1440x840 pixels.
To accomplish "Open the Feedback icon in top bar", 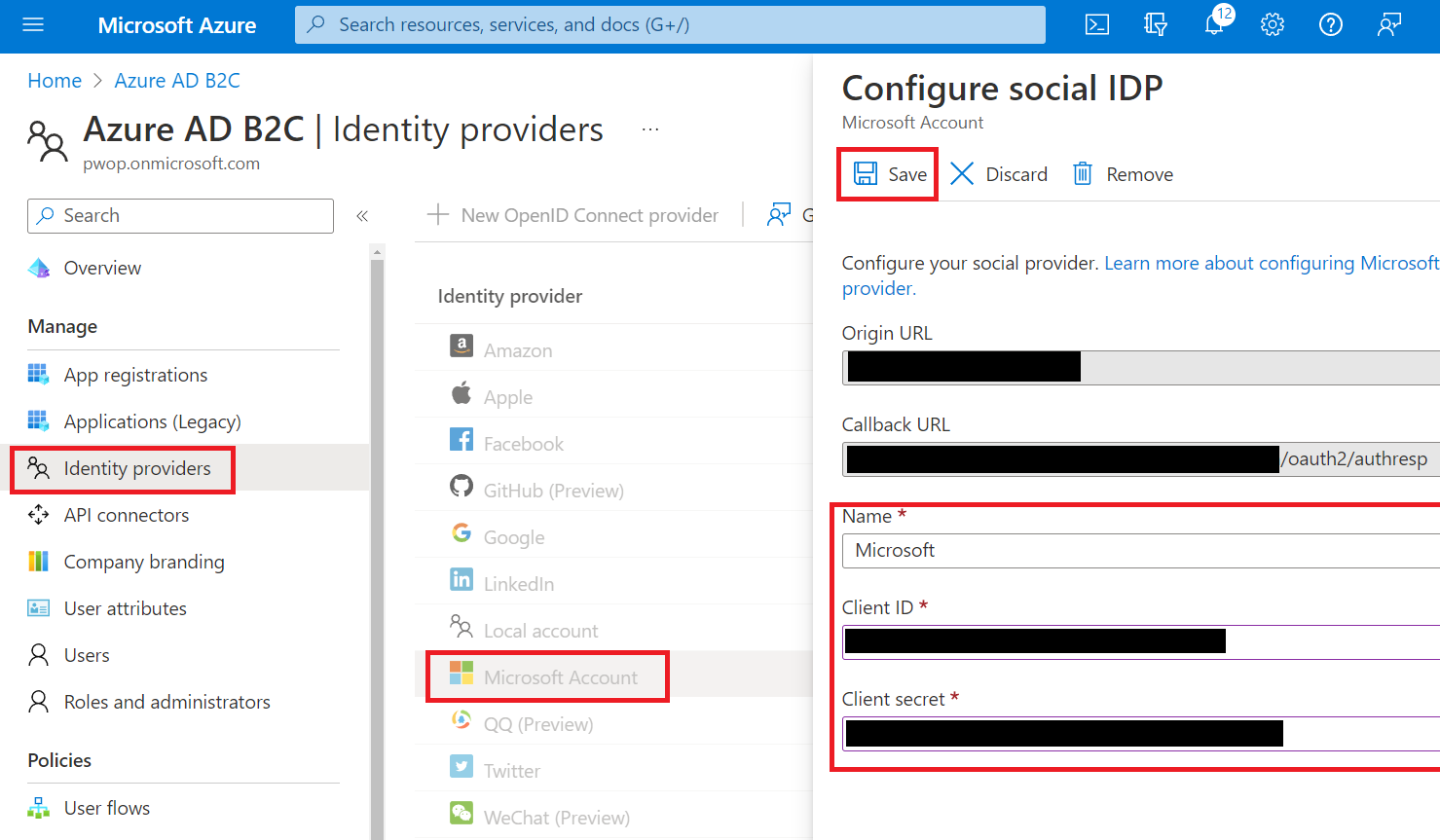I will tap(1389, 25).
